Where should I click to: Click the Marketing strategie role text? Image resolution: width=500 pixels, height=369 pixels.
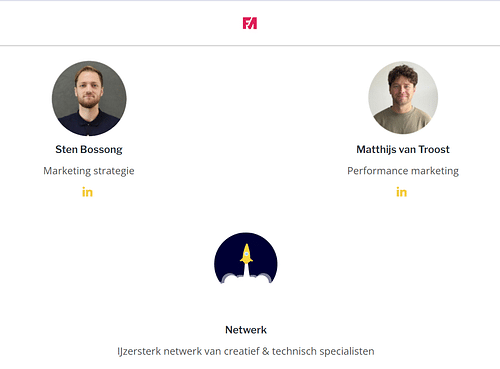[x=89, y=171]
